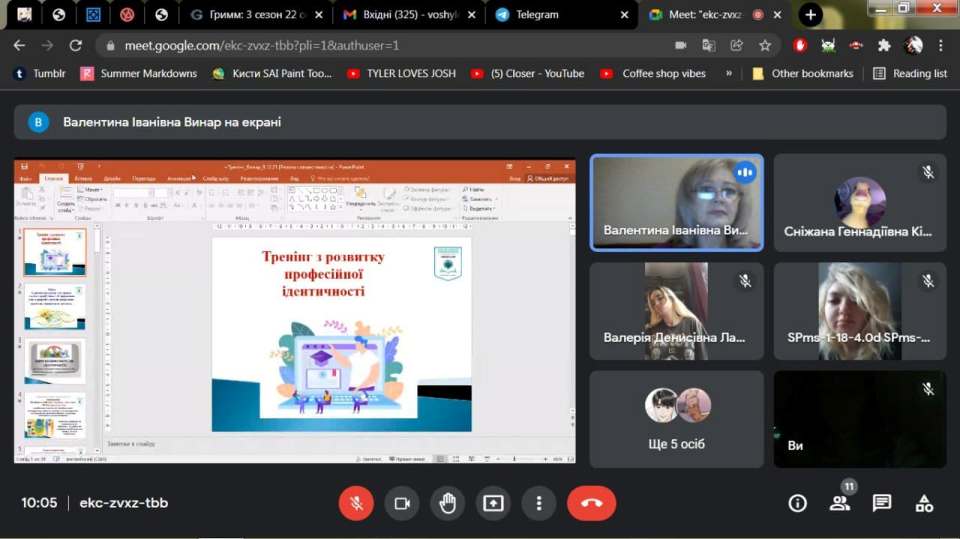The height and width of the screenshot is (539, 960).
Task: Expand hidden bookmarks chevron
Action: click(729, 73)
